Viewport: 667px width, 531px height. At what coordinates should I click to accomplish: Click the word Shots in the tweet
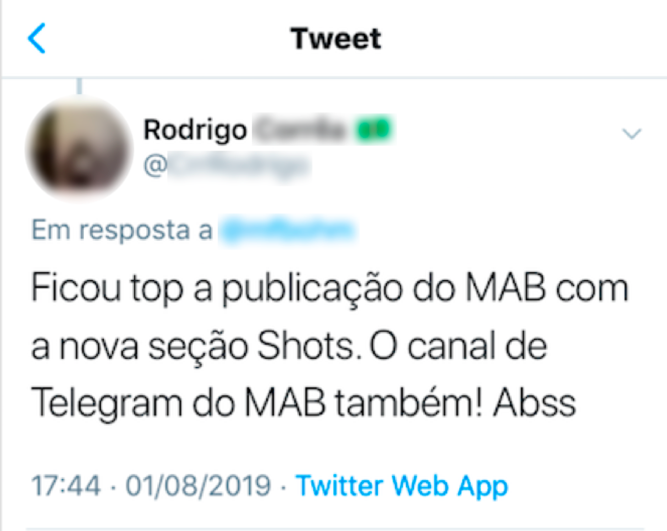[306, 346]
